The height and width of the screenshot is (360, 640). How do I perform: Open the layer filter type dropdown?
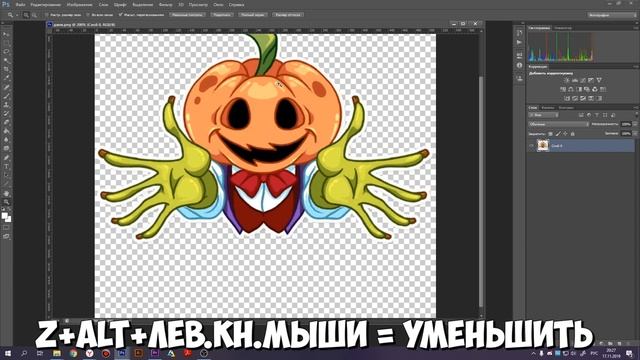pyautogui.click(x=543, y=115)
